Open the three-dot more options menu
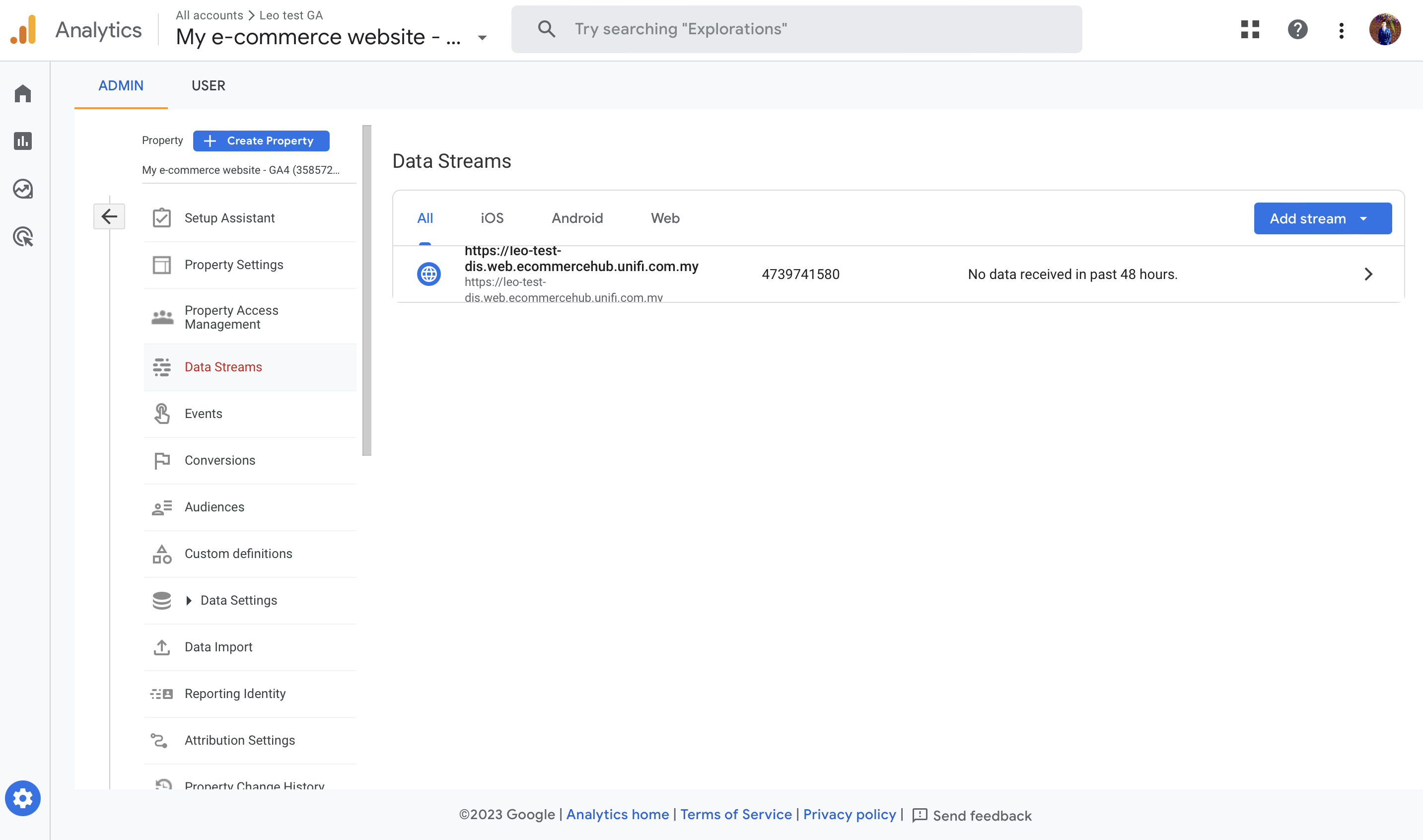 click(1341, 30)
